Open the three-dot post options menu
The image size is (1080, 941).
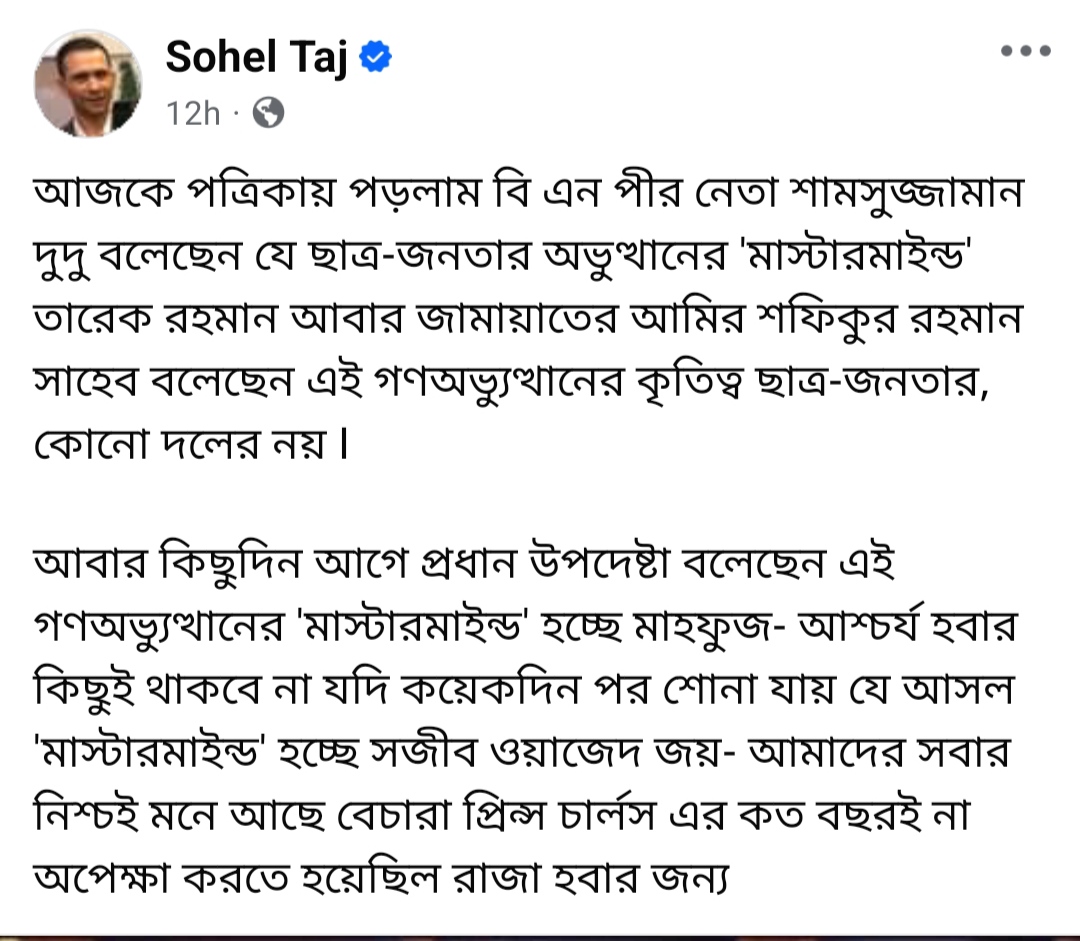tap(1026, 50)
